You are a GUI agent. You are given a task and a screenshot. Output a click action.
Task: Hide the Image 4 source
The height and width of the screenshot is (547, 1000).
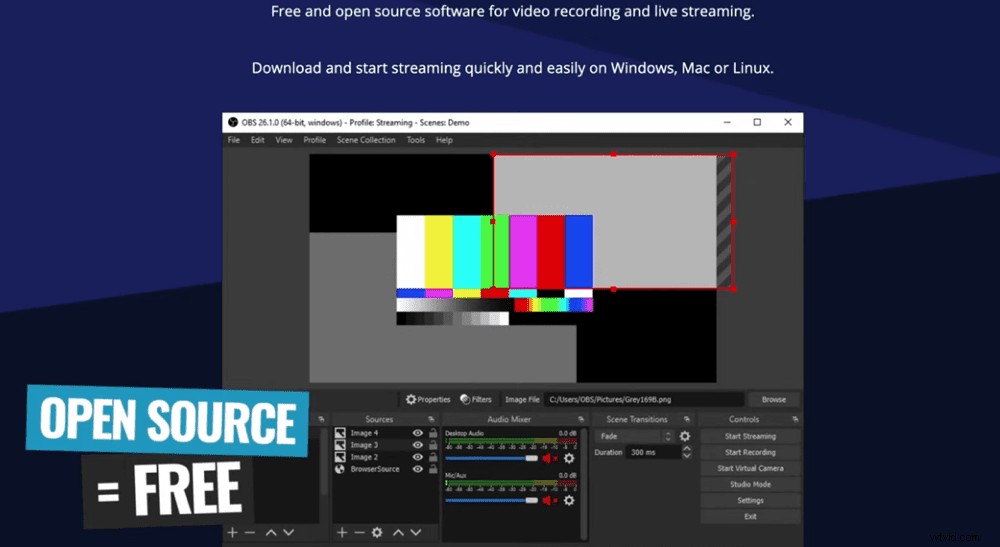[x=418, y=433]
